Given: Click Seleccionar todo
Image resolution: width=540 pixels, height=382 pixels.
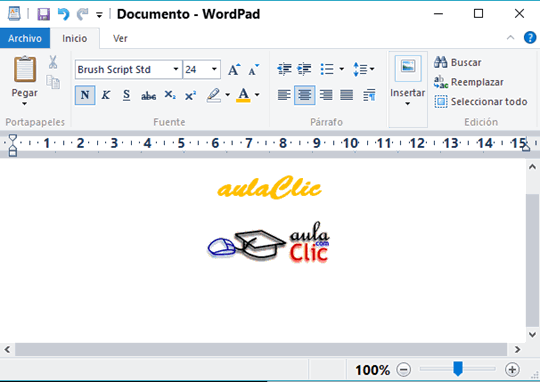Looking at the screenshot, I should pos(481,102).
